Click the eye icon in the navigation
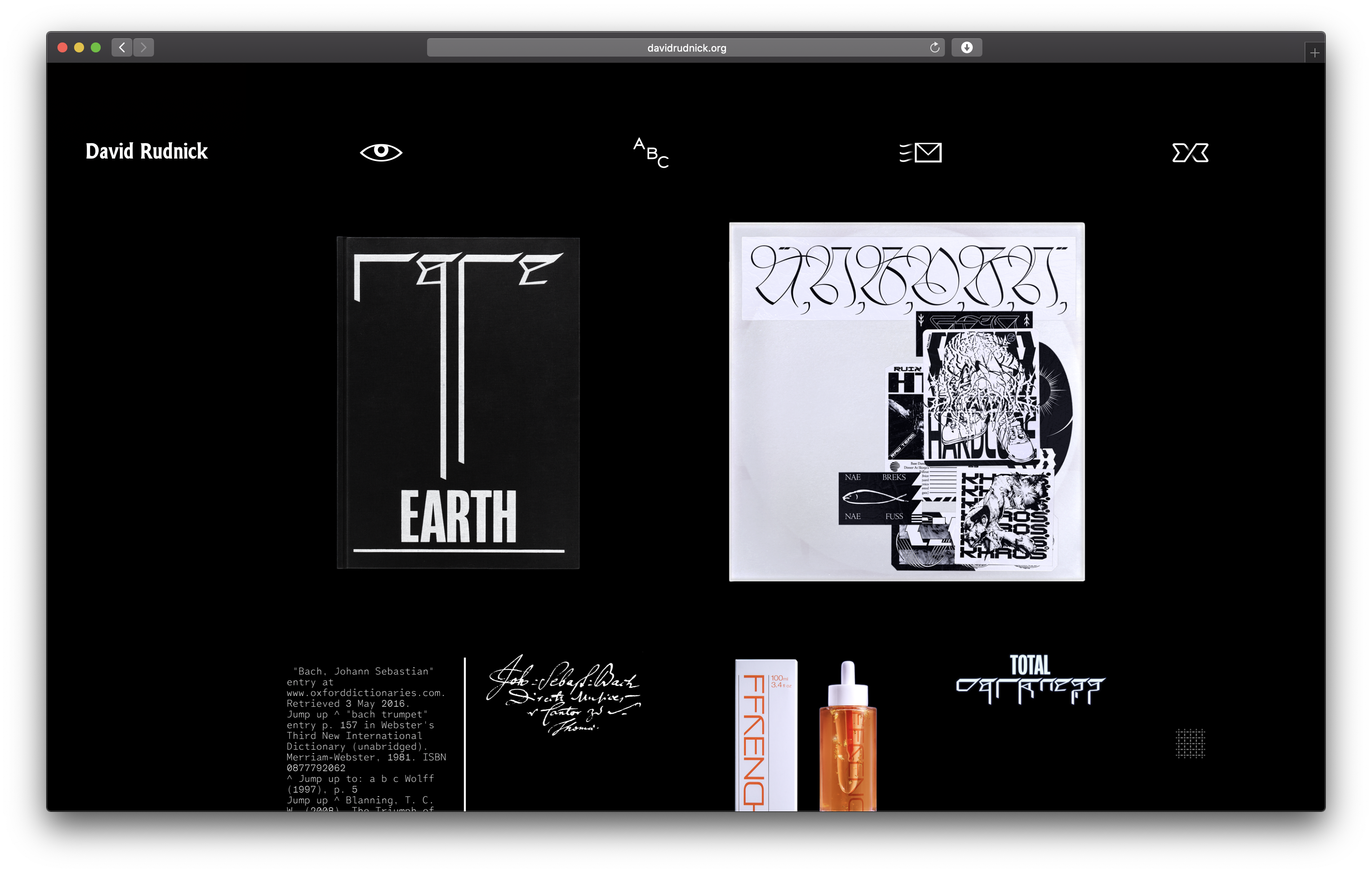The image size is (1372, 873). [380, 152]
